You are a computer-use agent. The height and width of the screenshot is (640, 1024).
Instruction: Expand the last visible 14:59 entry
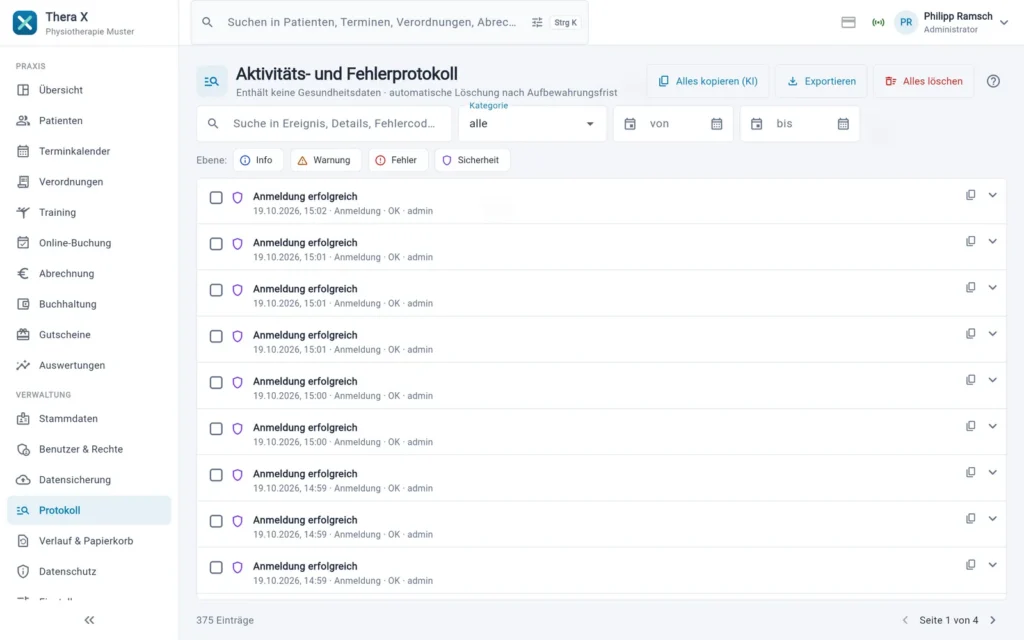[x=993, y=564]
